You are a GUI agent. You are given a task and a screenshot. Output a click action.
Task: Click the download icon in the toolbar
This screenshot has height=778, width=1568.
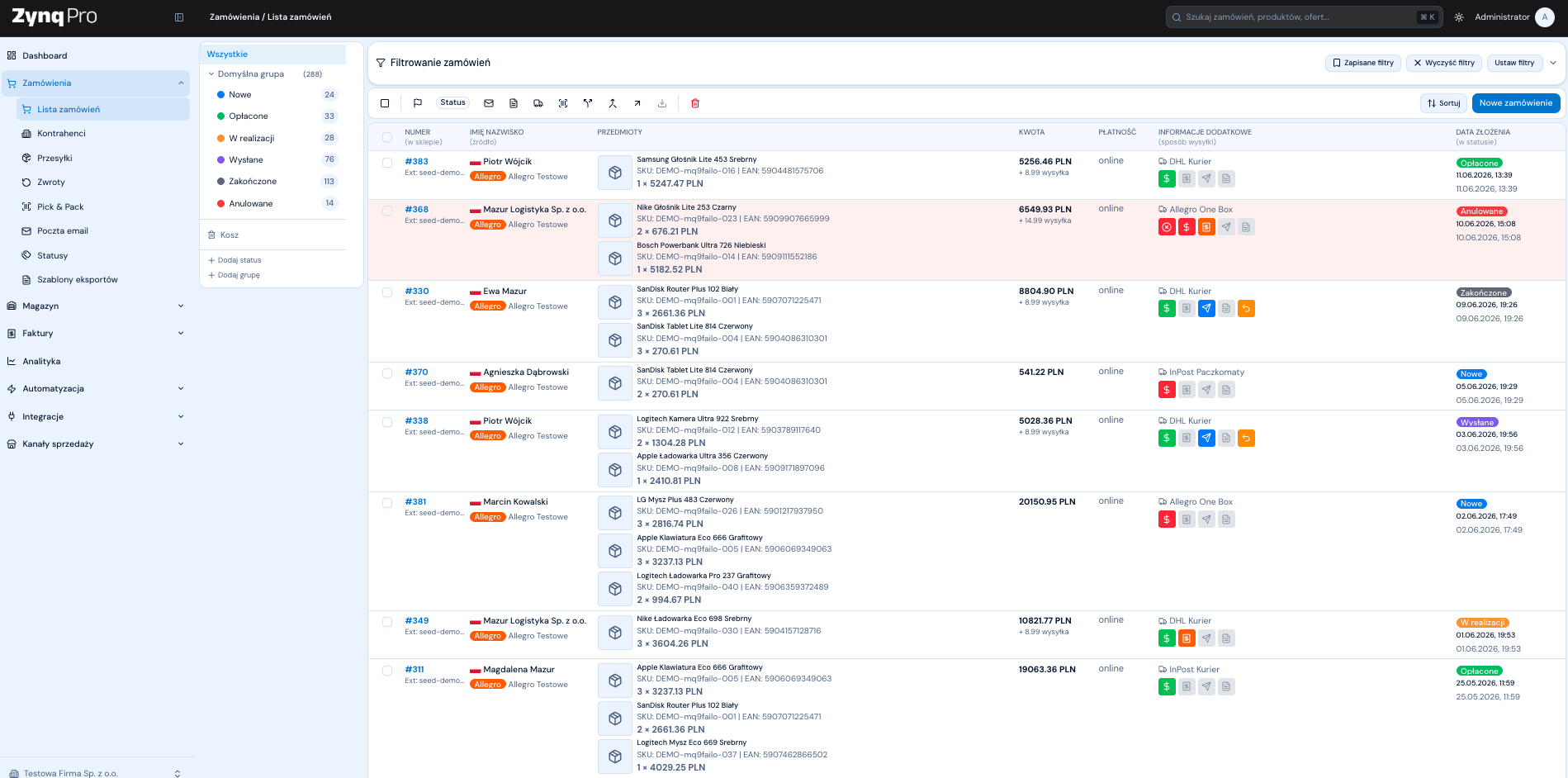pos(662,103)
